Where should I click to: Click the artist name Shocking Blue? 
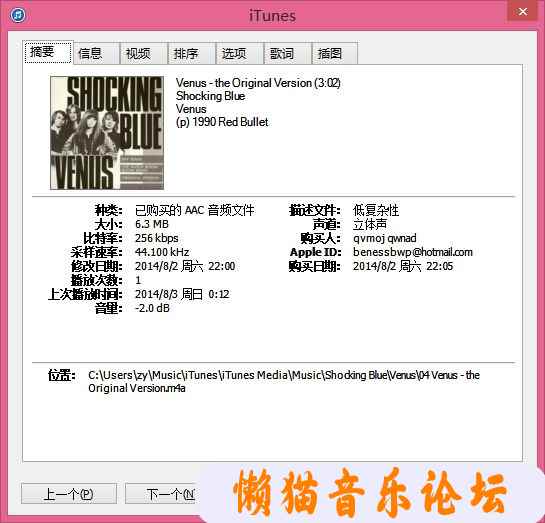(x=210, y=96)
